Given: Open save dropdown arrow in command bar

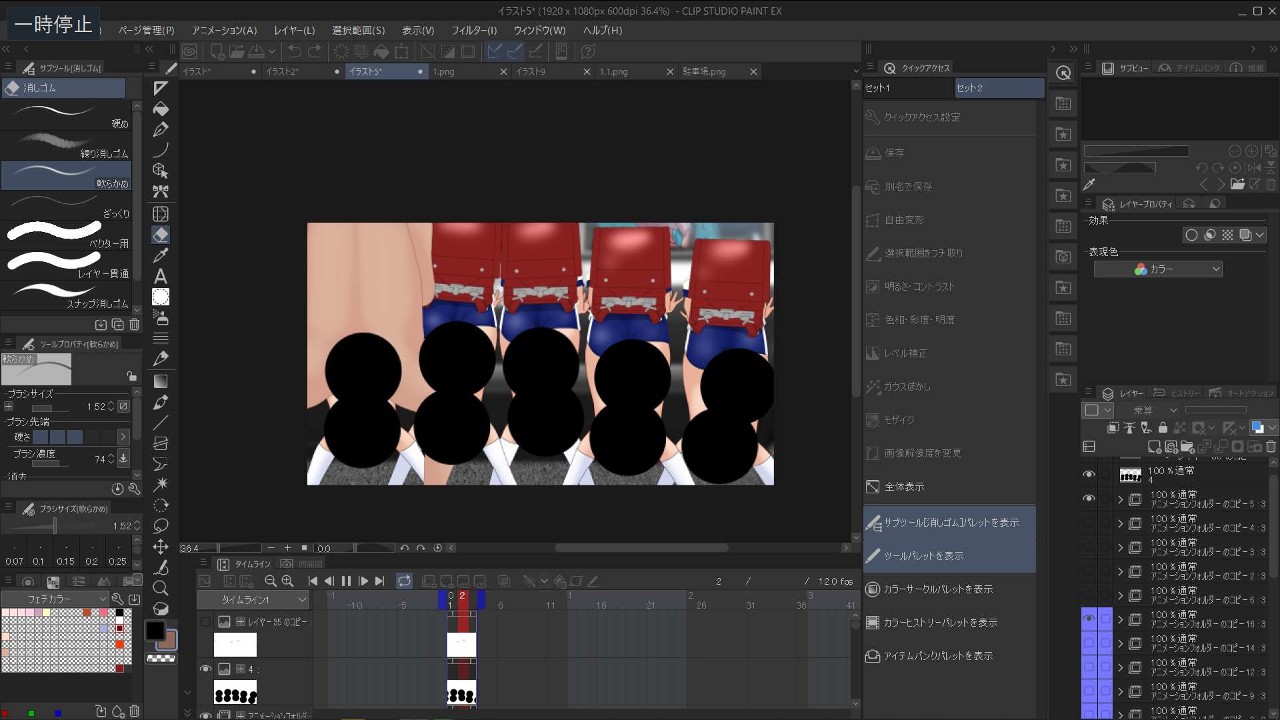Looking at the screenshot, I should click(271, 51).
